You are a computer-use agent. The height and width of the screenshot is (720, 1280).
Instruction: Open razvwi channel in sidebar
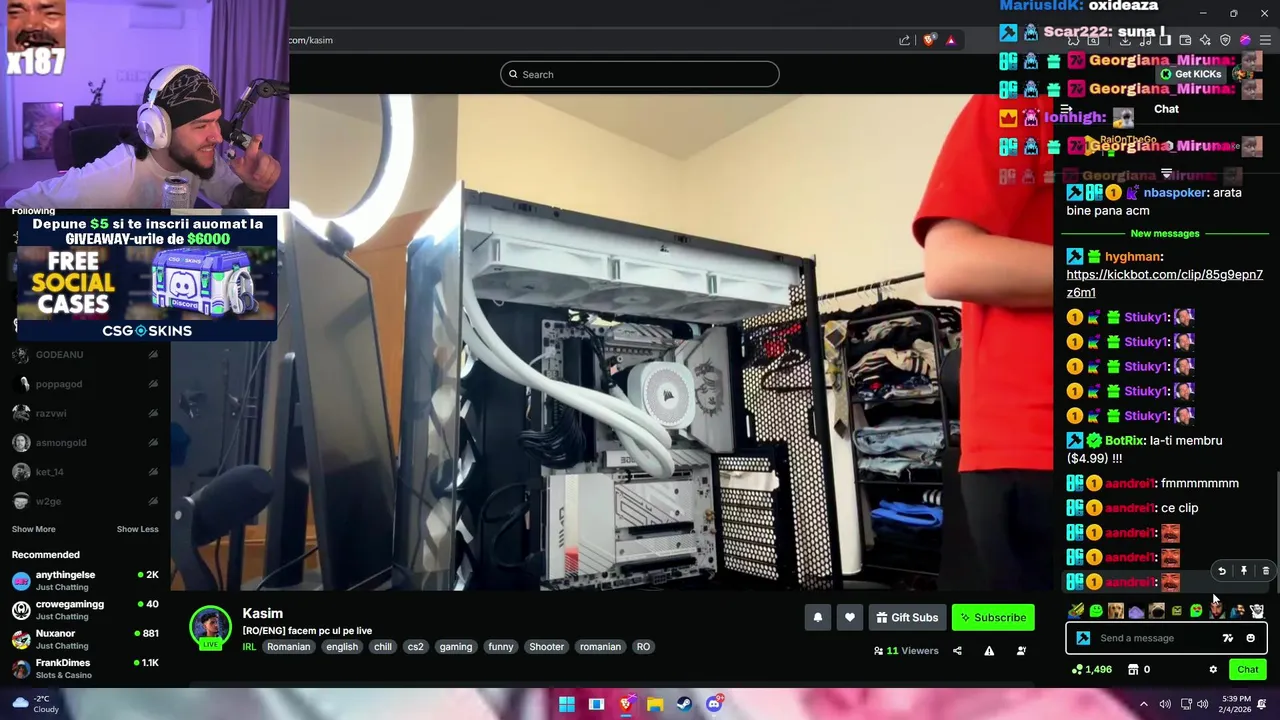click(85, 413)
